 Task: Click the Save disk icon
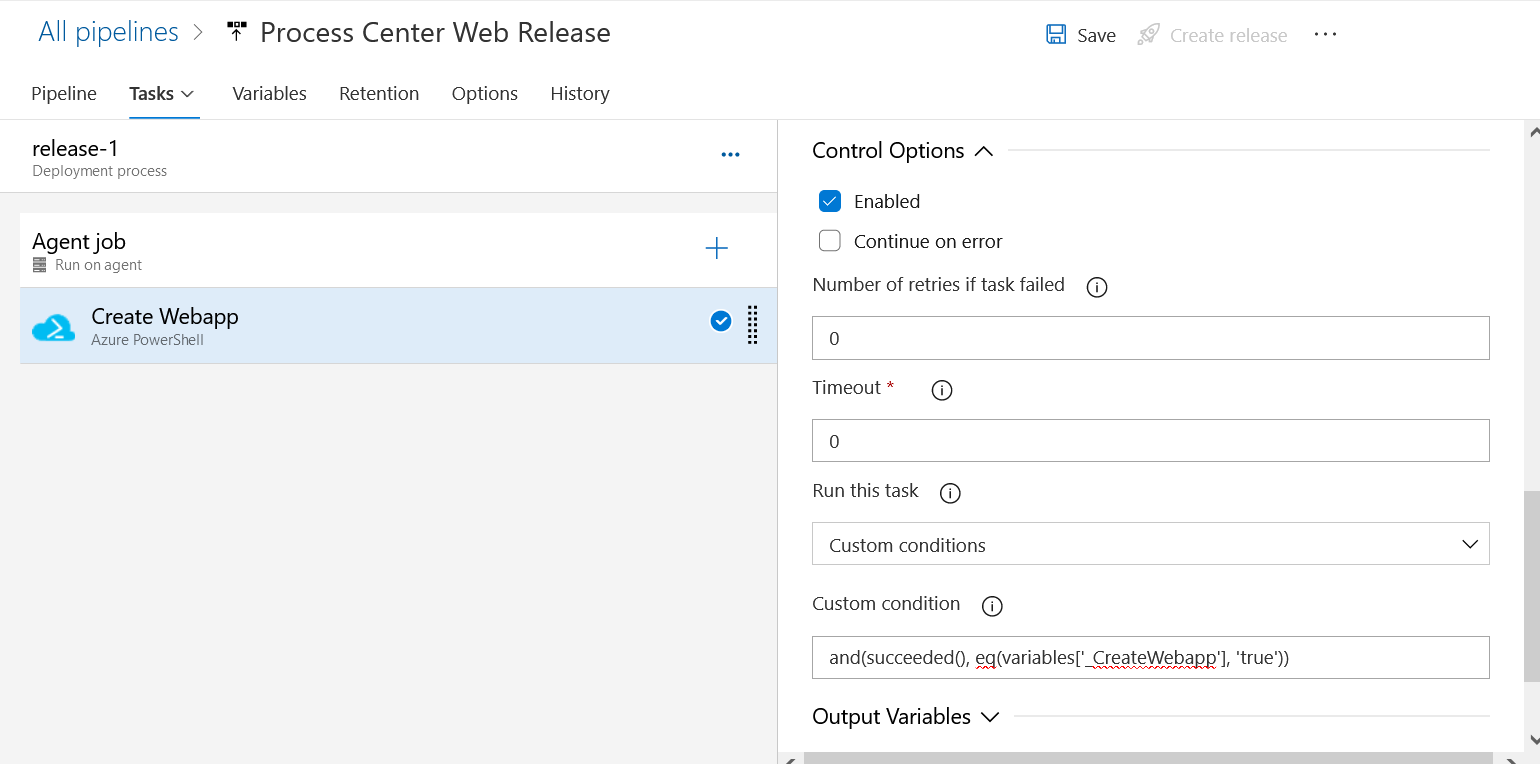click(1056, 35)
